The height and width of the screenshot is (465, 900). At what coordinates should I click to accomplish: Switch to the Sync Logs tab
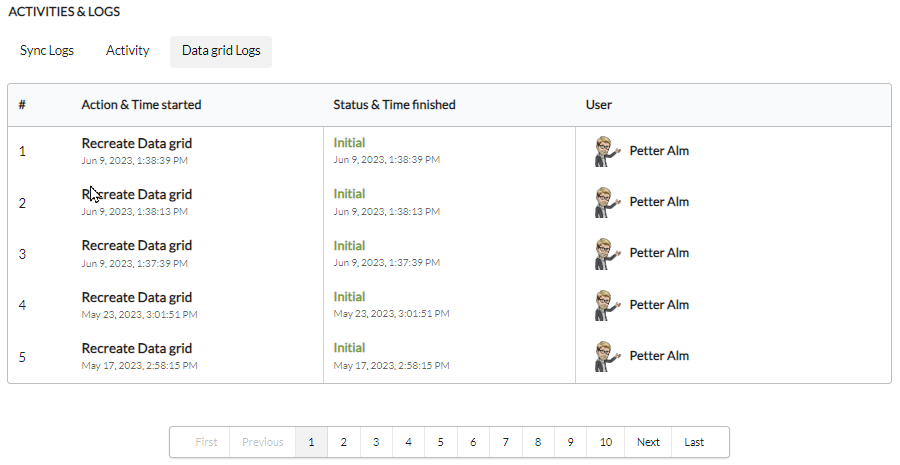[x=47, y=51]
